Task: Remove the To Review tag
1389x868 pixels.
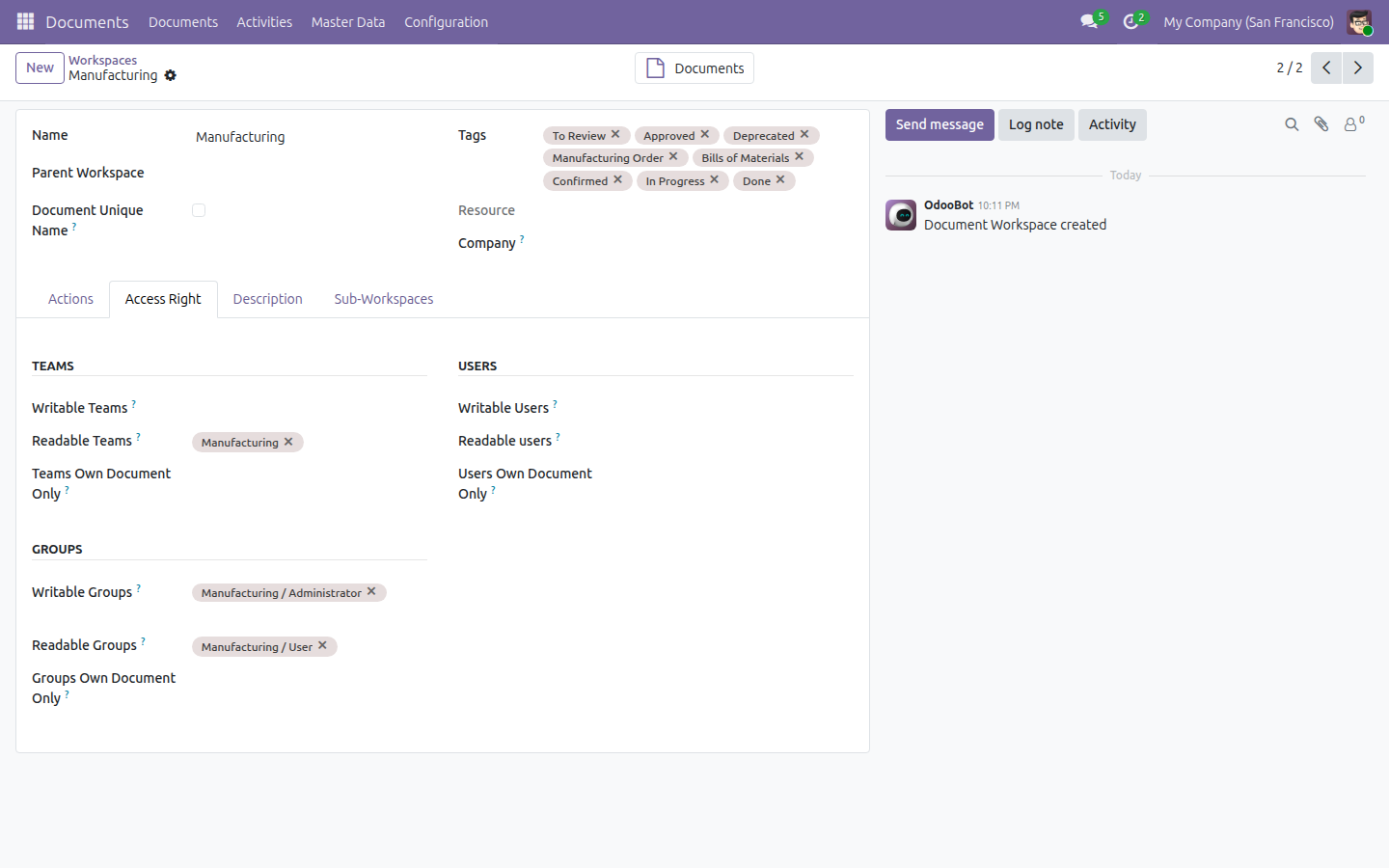Action: [x=615, y=135]
